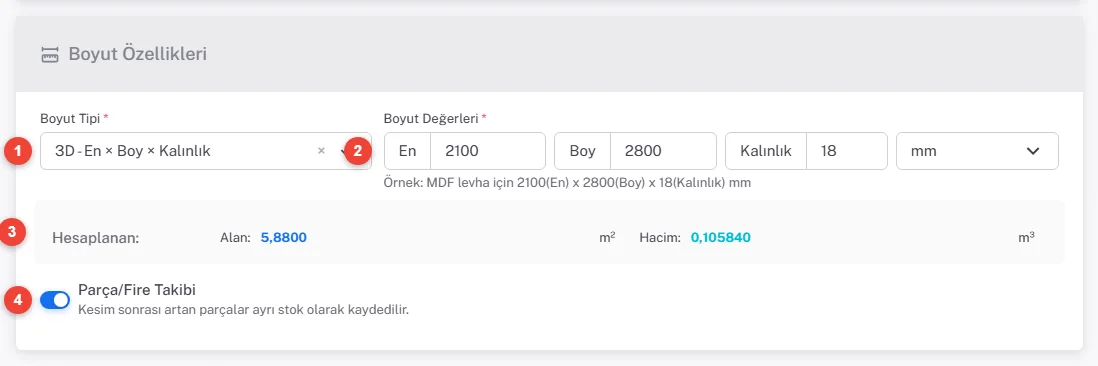Click the Boyut Tipi field label
This screenshot has height=366, width=1098.
[74, 118]
